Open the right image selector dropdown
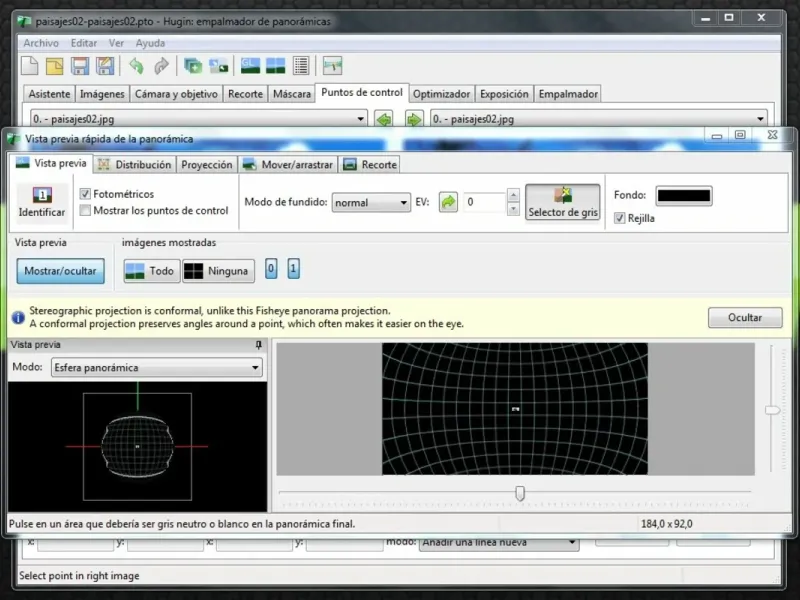The height and width of the screenshot is (600, 800). (x=598, y=119)
